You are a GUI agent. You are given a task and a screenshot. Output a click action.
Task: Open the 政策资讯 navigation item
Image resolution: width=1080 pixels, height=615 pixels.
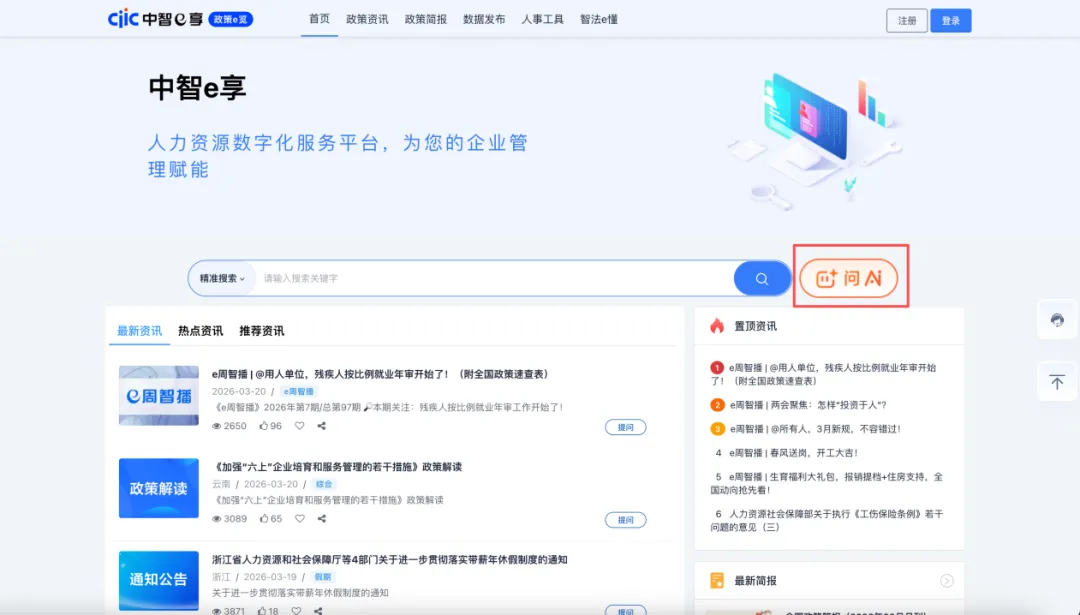point(367,19)
